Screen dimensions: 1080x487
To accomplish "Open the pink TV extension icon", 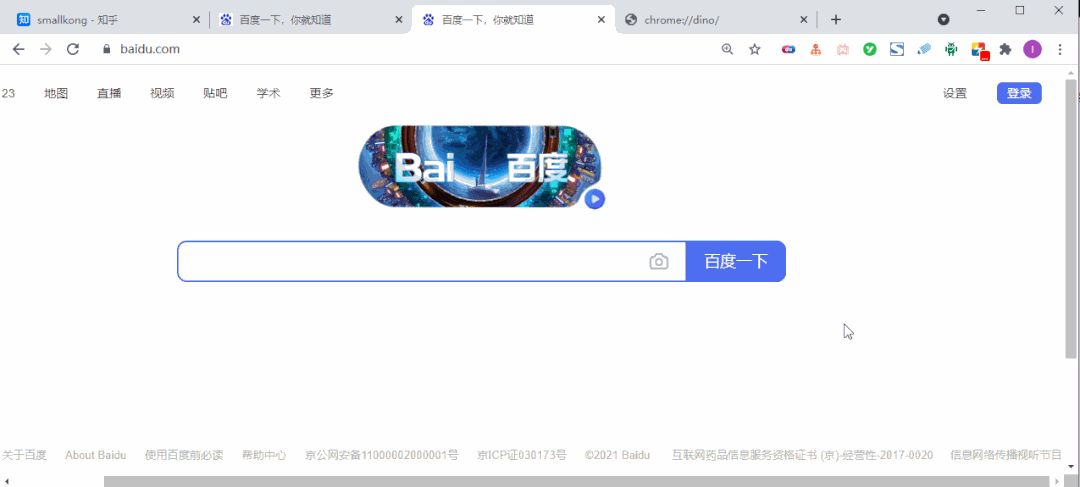I will click(842, 49).
